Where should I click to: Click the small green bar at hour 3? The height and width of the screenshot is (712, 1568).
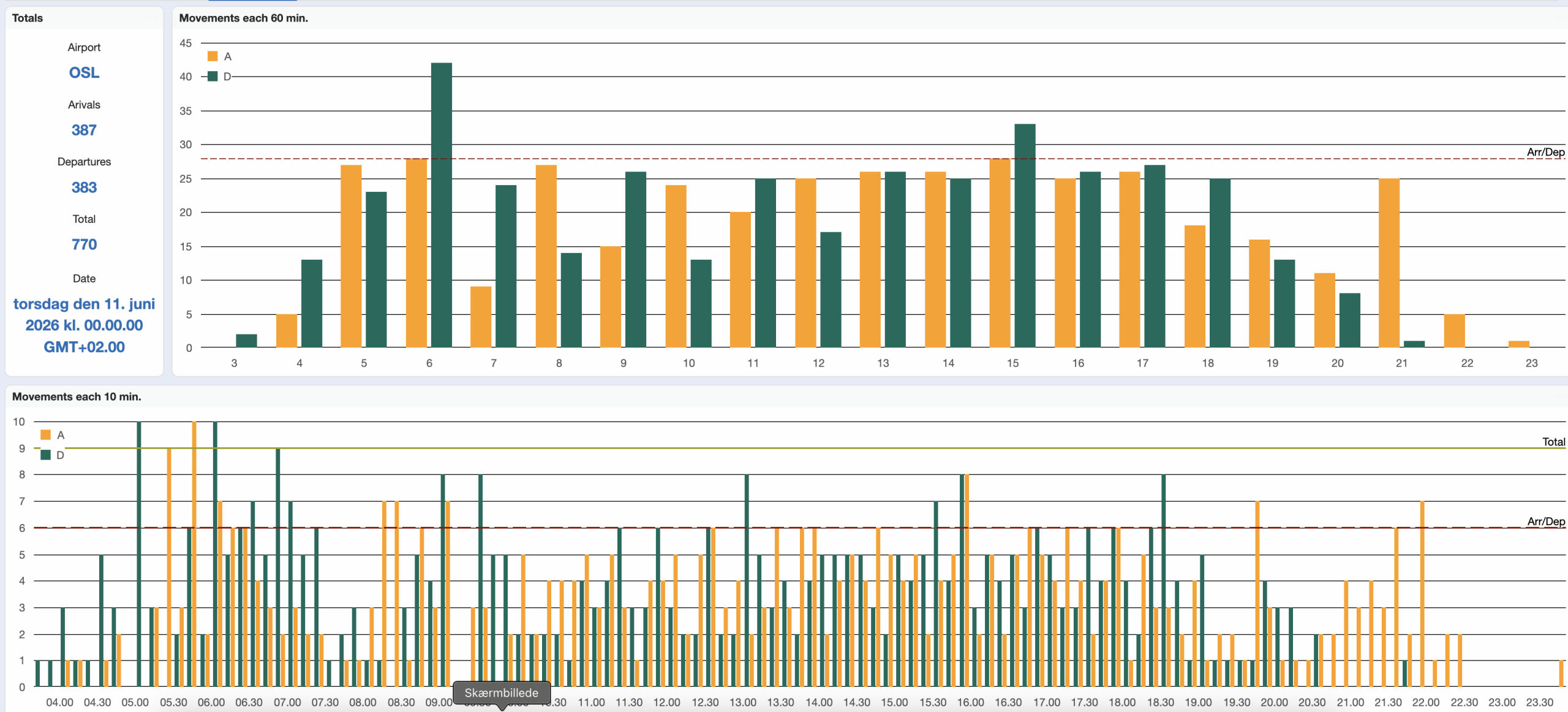click(x=246, y=341)
